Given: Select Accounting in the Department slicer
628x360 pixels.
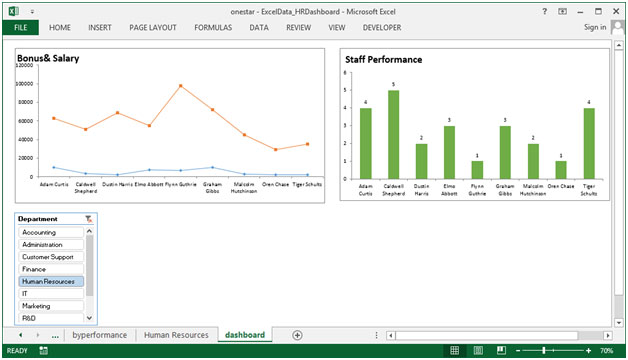Looking at the screenshot, I should (51, 232).
